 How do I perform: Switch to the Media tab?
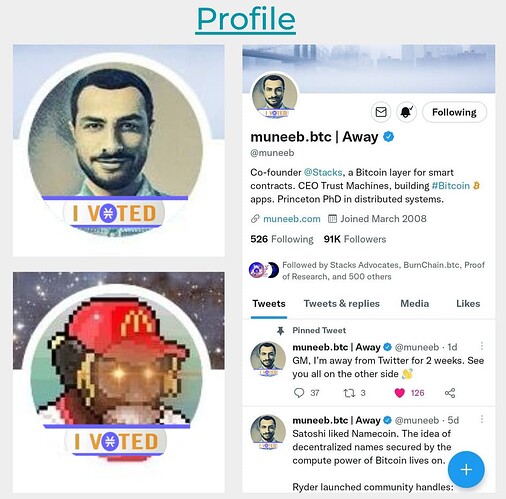click(415, 304)
